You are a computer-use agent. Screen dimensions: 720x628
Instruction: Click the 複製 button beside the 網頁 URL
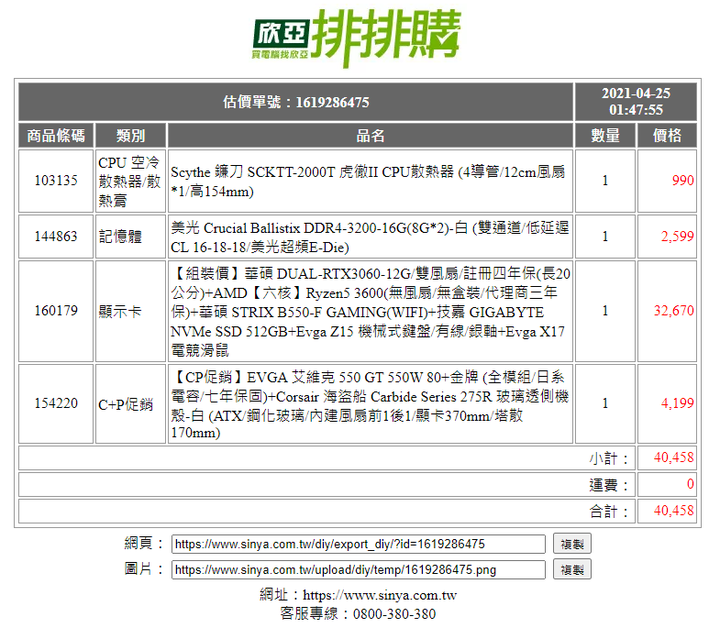572,544
